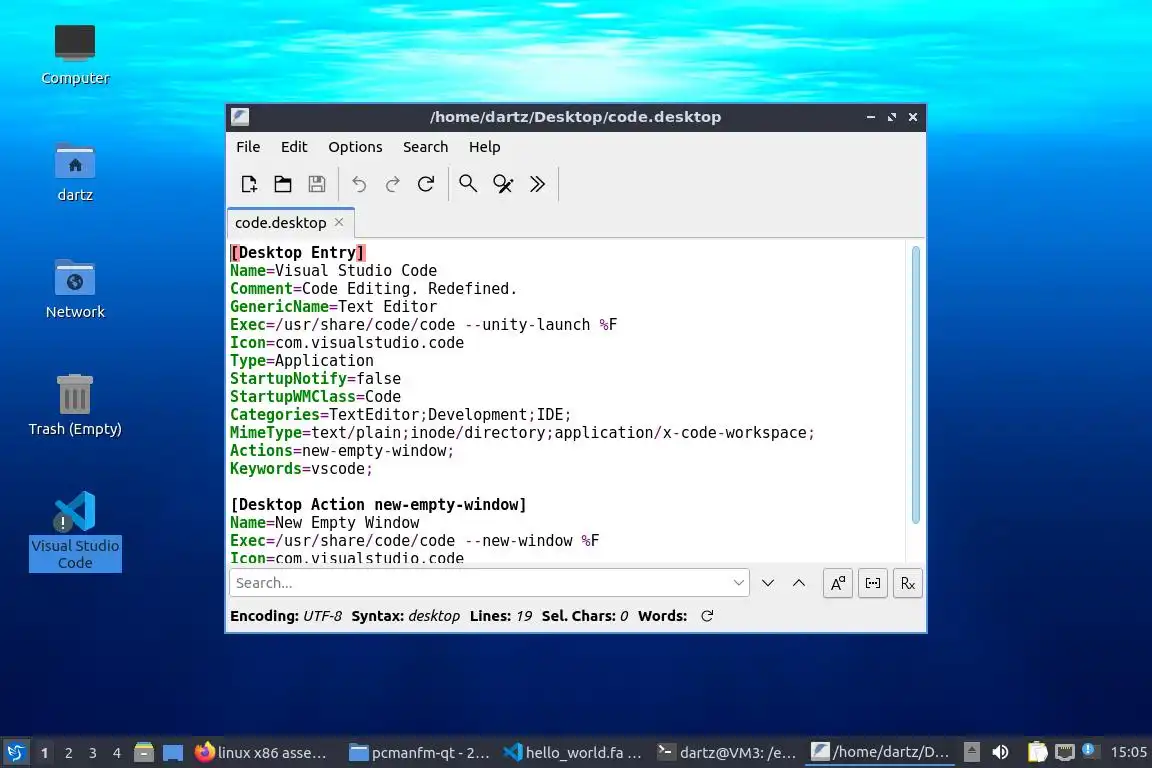
Task: Click the network monitor tray icon
Action: [1065, 753]
